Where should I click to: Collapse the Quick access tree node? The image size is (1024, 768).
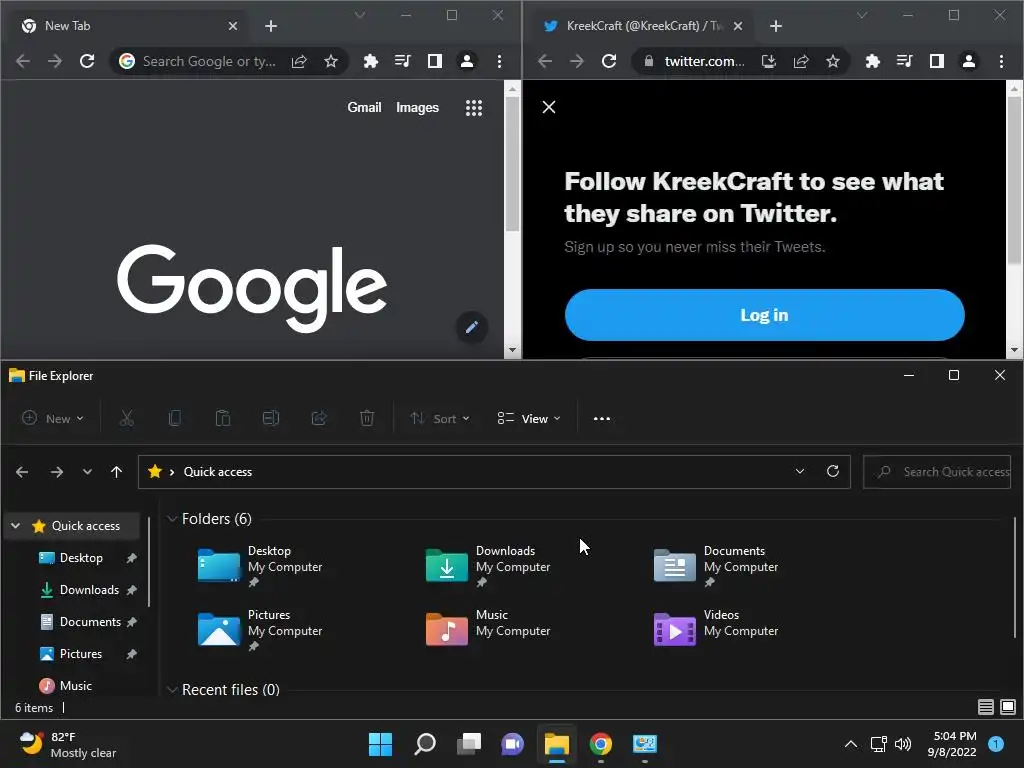point(16,526)
